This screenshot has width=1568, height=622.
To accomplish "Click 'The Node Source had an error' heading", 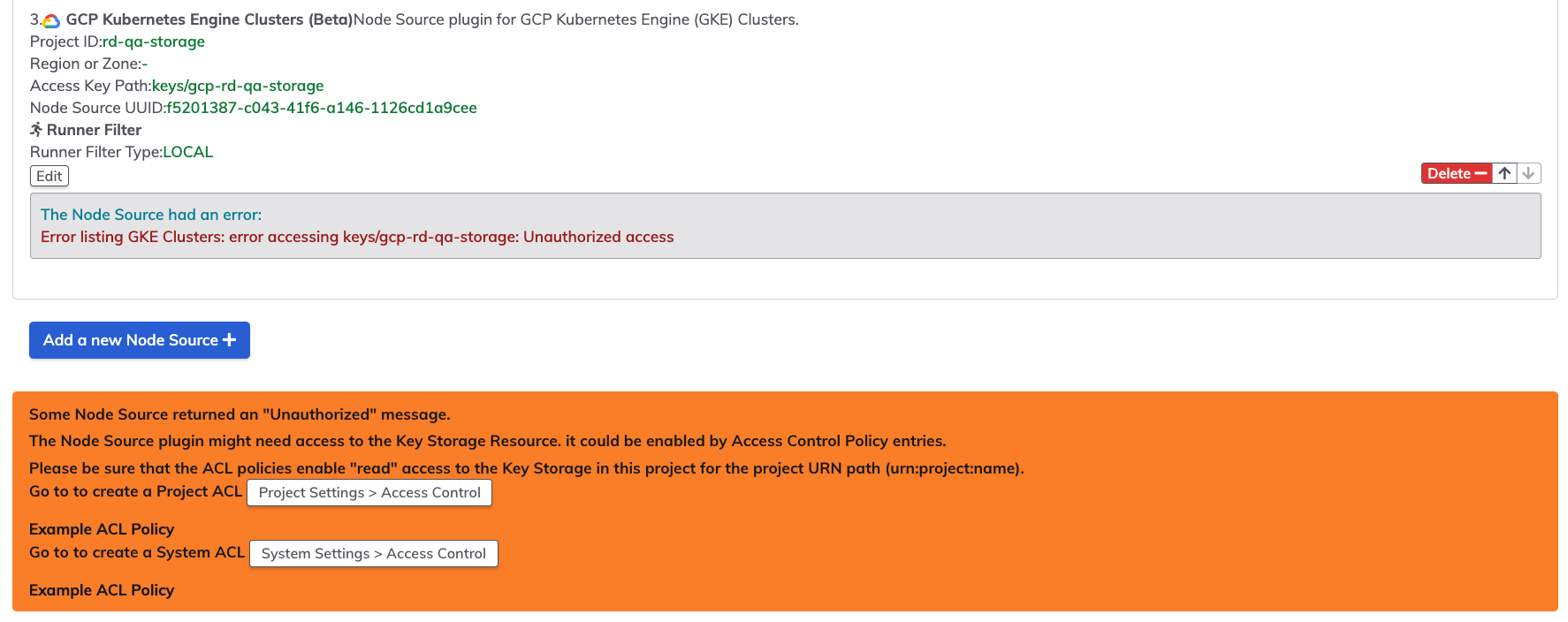I will [x=151, y=215].
